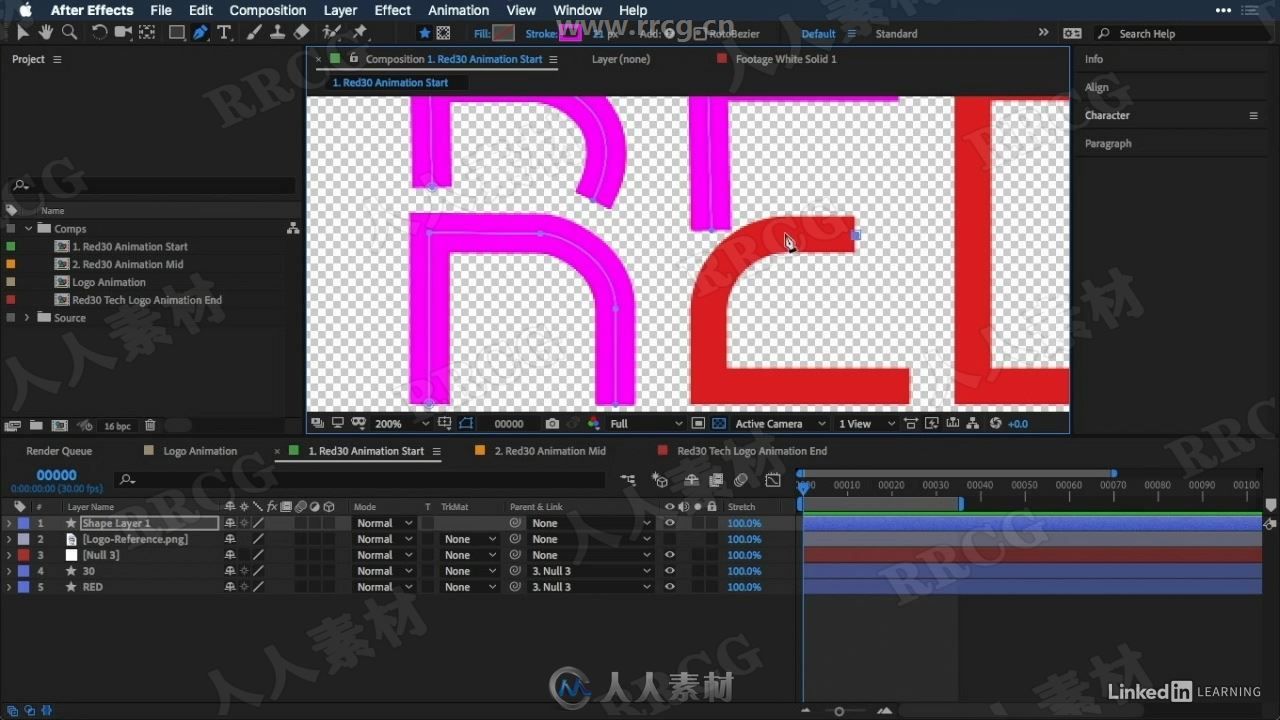
Task: Select the Puppet Pin tool
Action: pyautogui.click(x=360, y=33)
